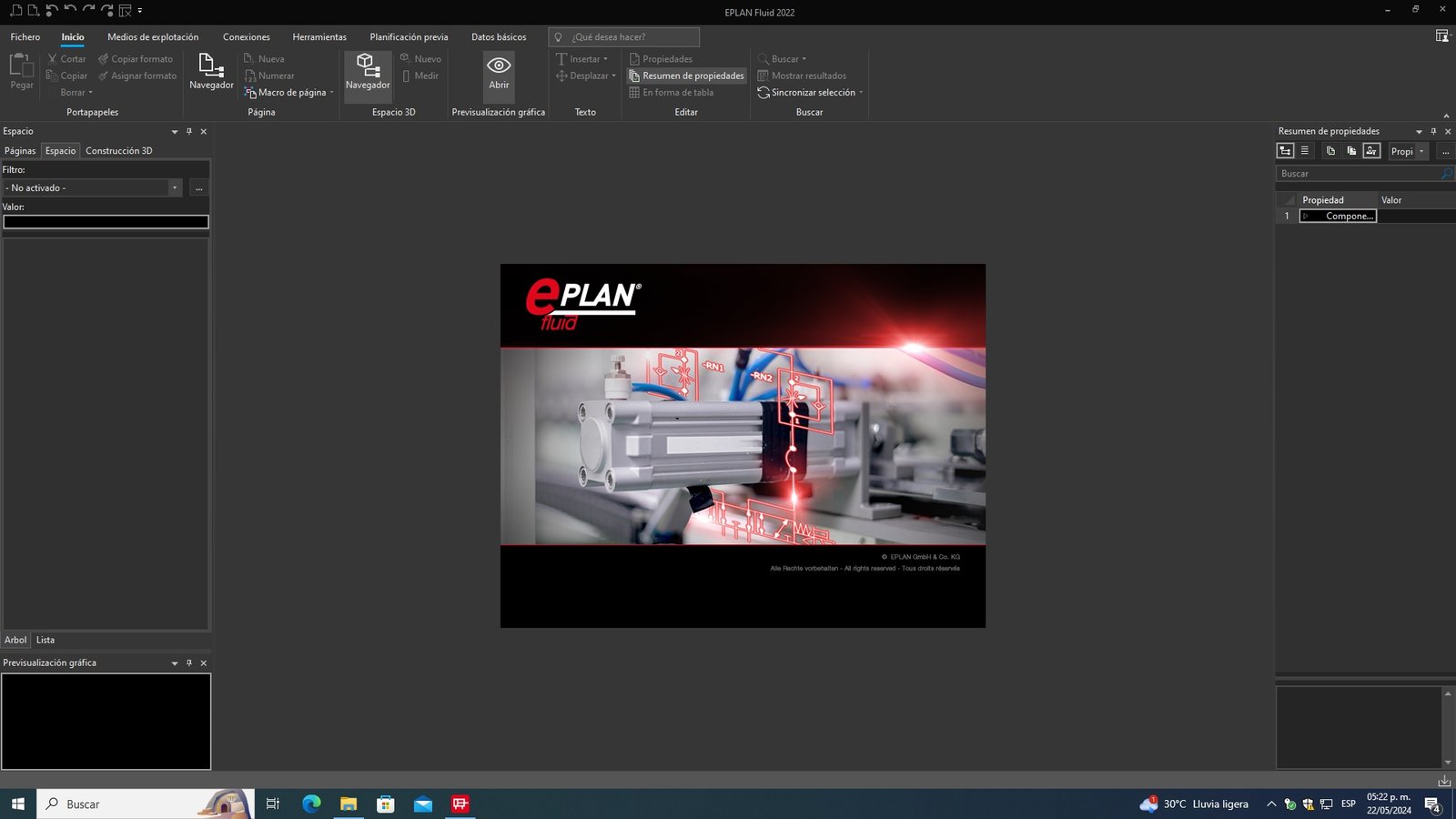Screen dimensions: 1456x819
Task: Click Medir in Espacio 3D group
Action: (420, 76)
